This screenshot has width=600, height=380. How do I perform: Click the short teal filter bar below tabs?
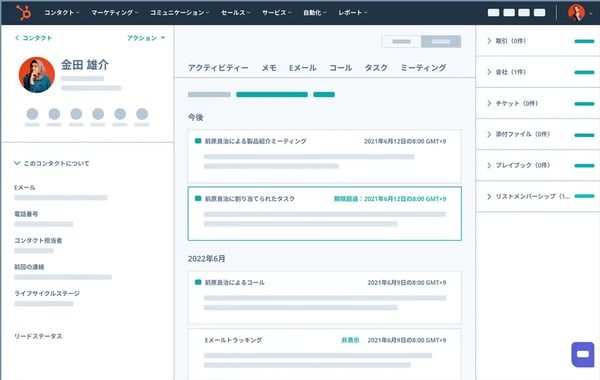(324, 95)
